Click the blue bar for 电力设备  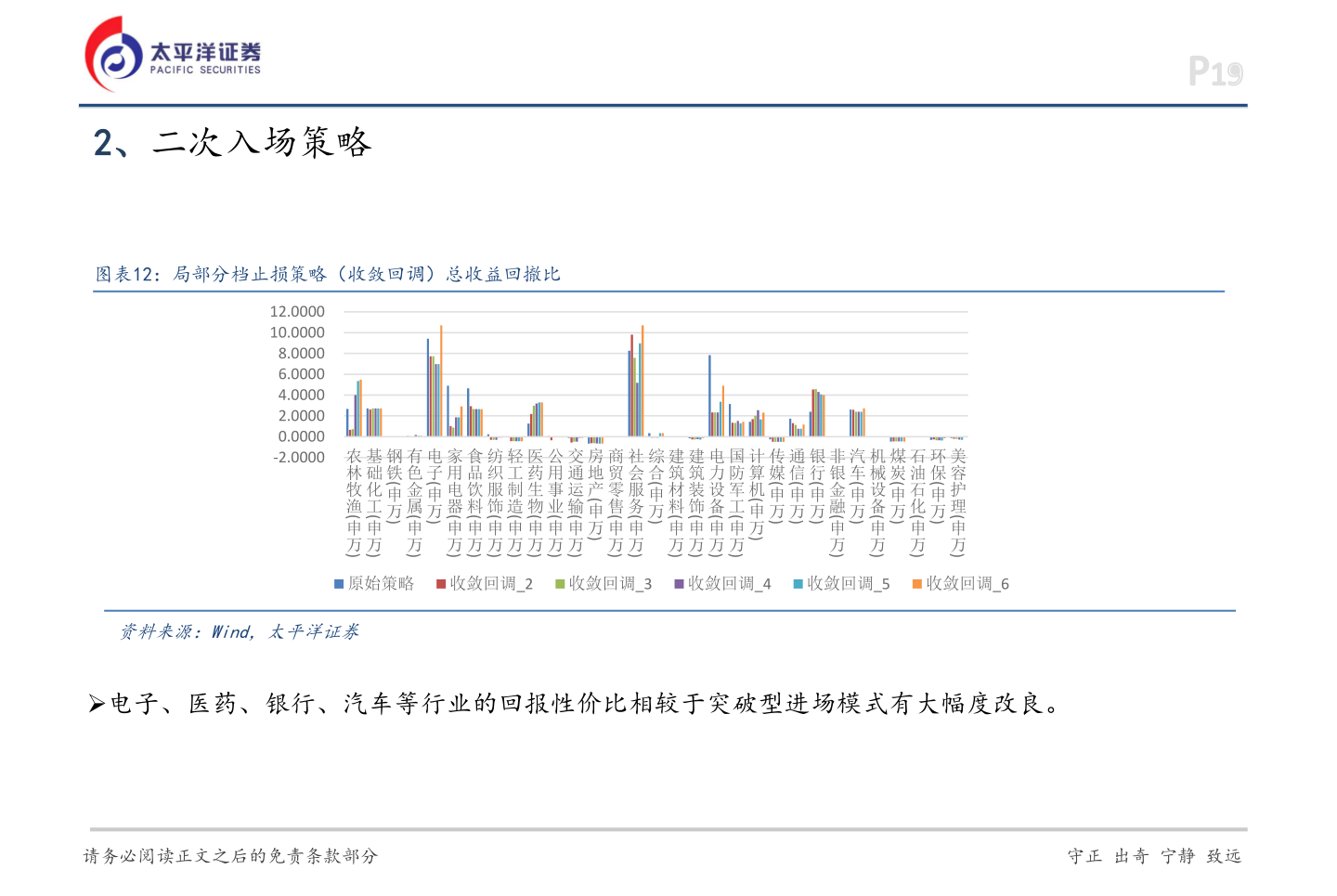click(x=709, y=396)
